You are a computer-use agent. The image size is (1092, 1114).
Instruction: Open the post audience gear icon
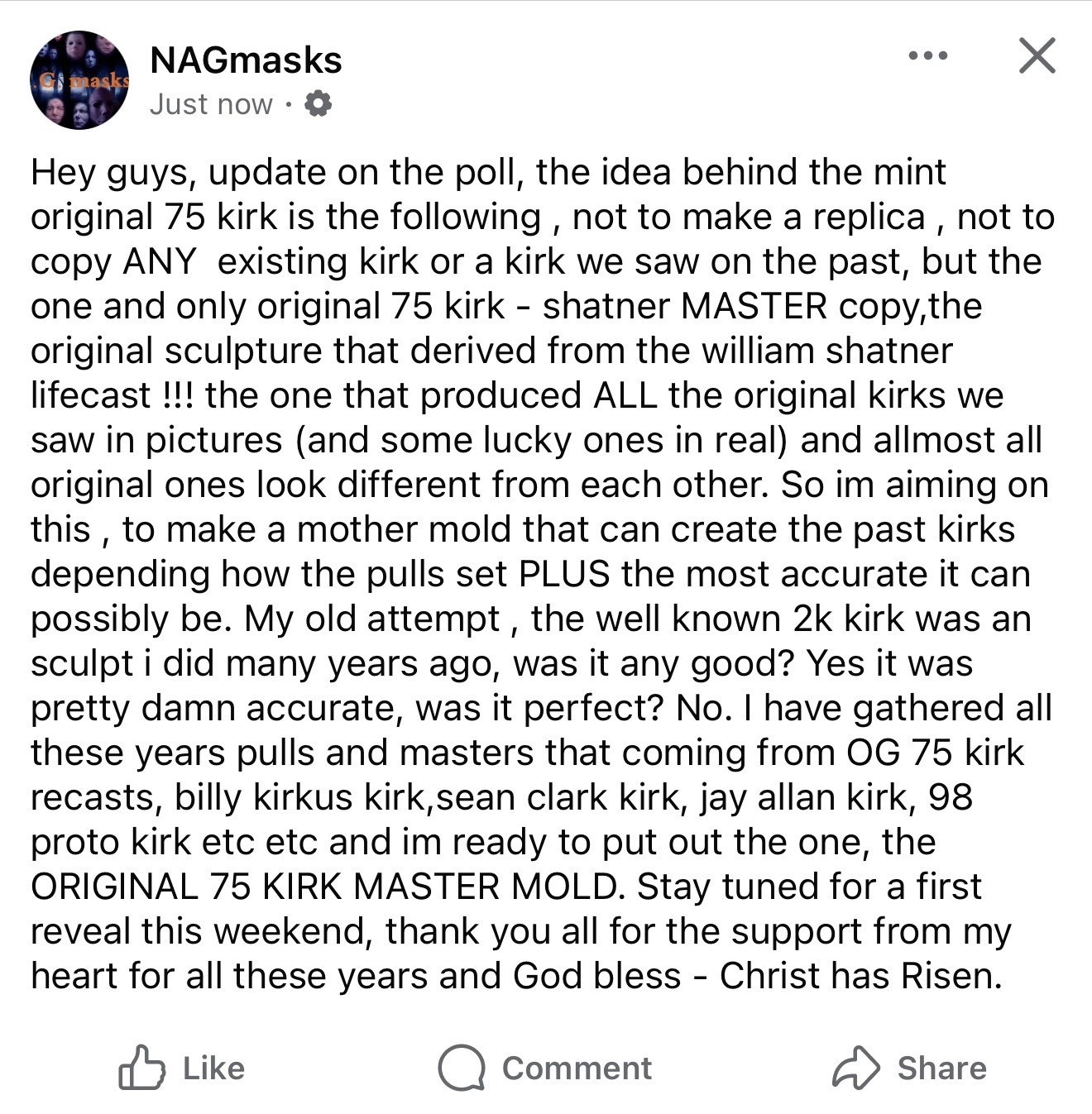point(318,104)
